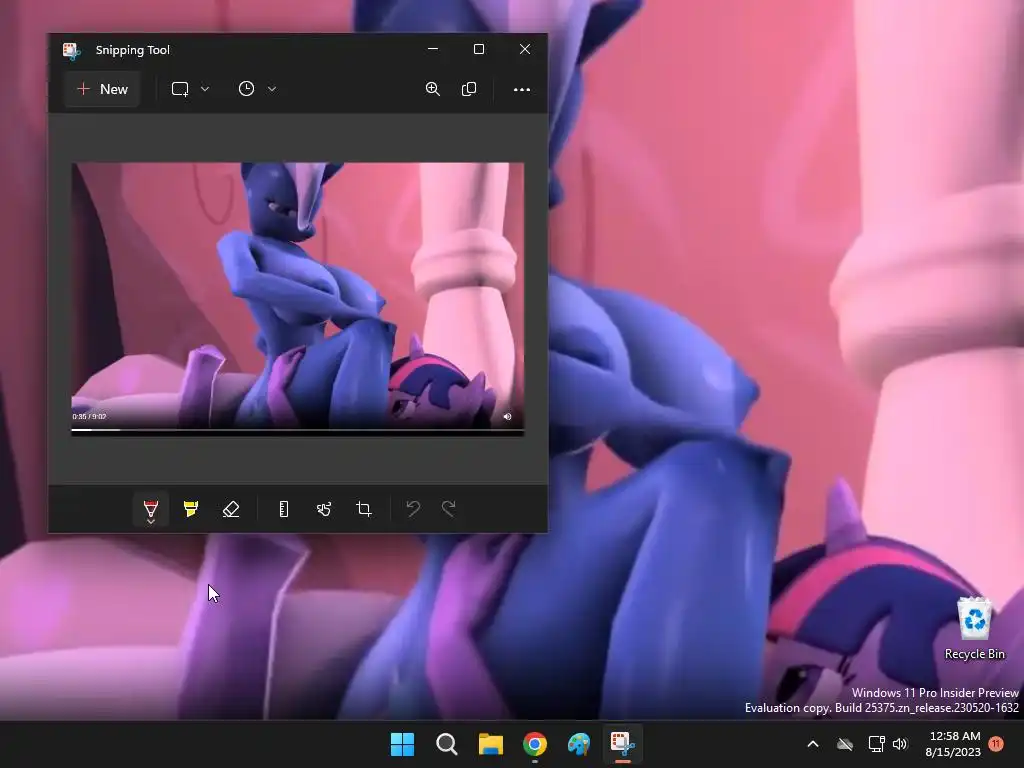Click the Zoom magnifier icon in Snipping Tool
Image resolution: width=1024 pixels, height=768 pixels.
click(x=432, y=89)
